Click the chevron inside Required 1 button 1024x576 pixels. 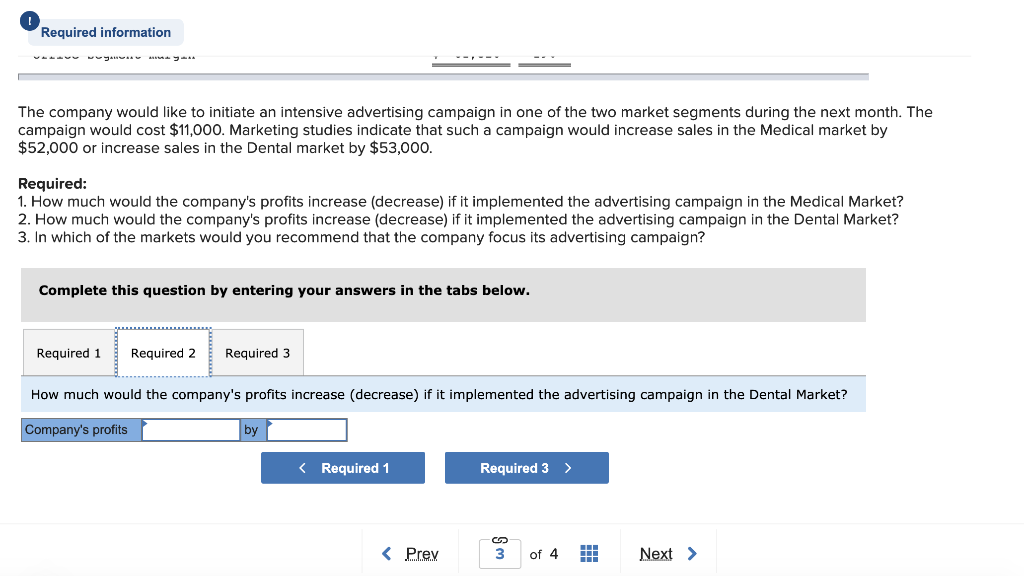coord(302,467)
